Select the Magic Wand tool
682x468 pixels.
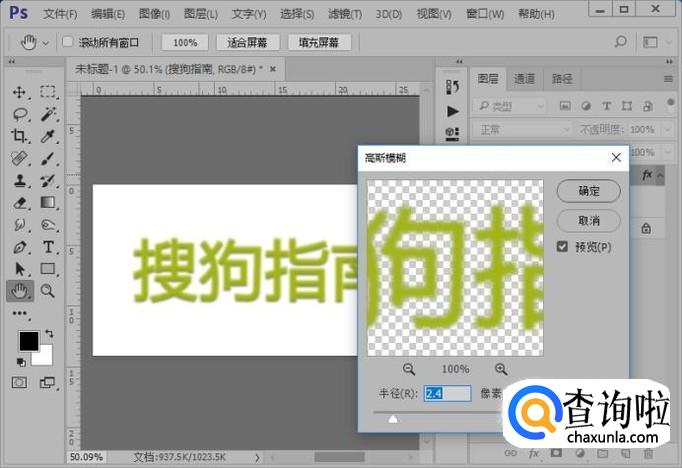click(48, 114)
